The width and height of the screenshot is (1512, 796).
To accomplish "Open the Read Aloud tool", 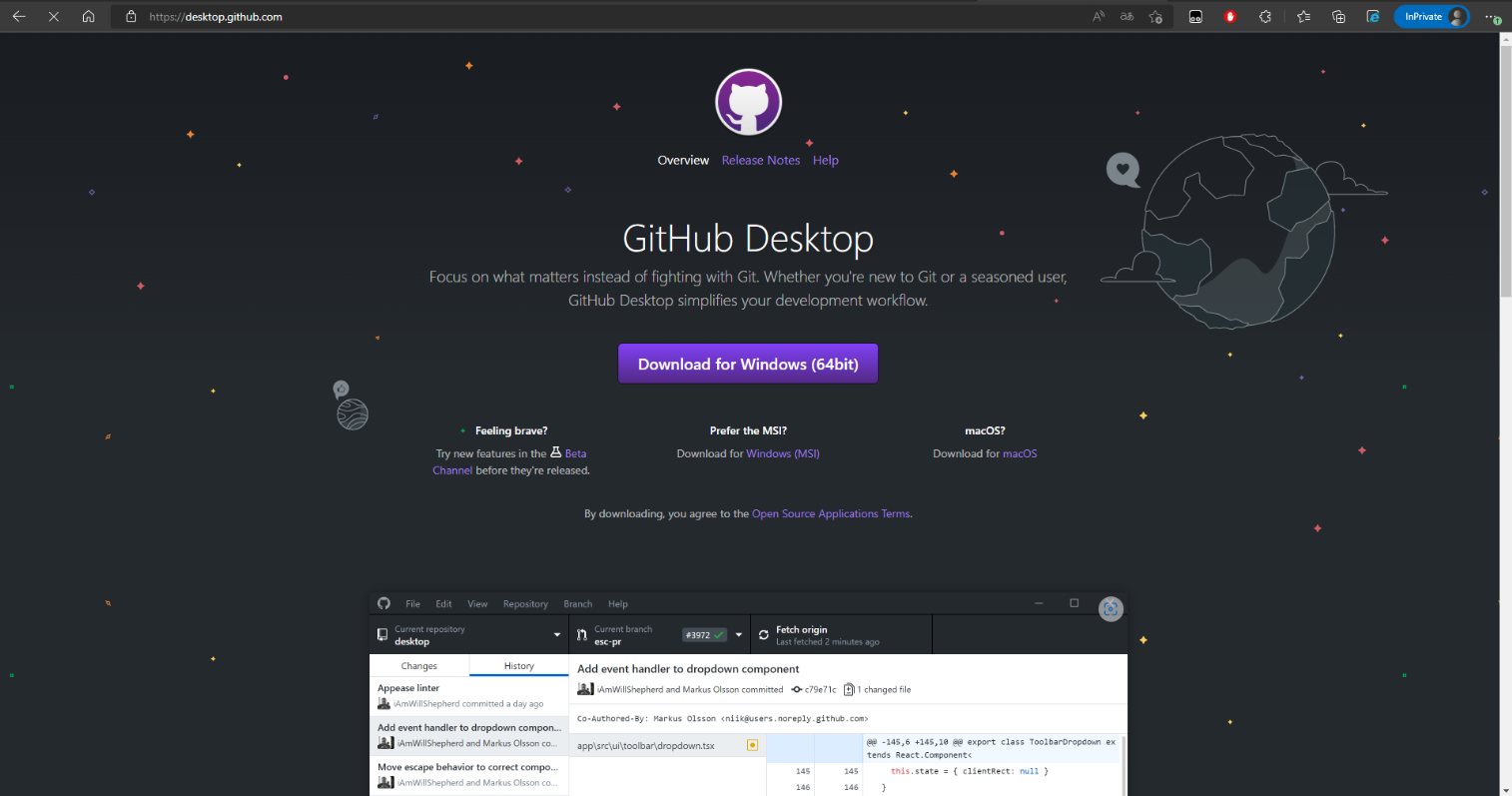I will [1099, 17].
